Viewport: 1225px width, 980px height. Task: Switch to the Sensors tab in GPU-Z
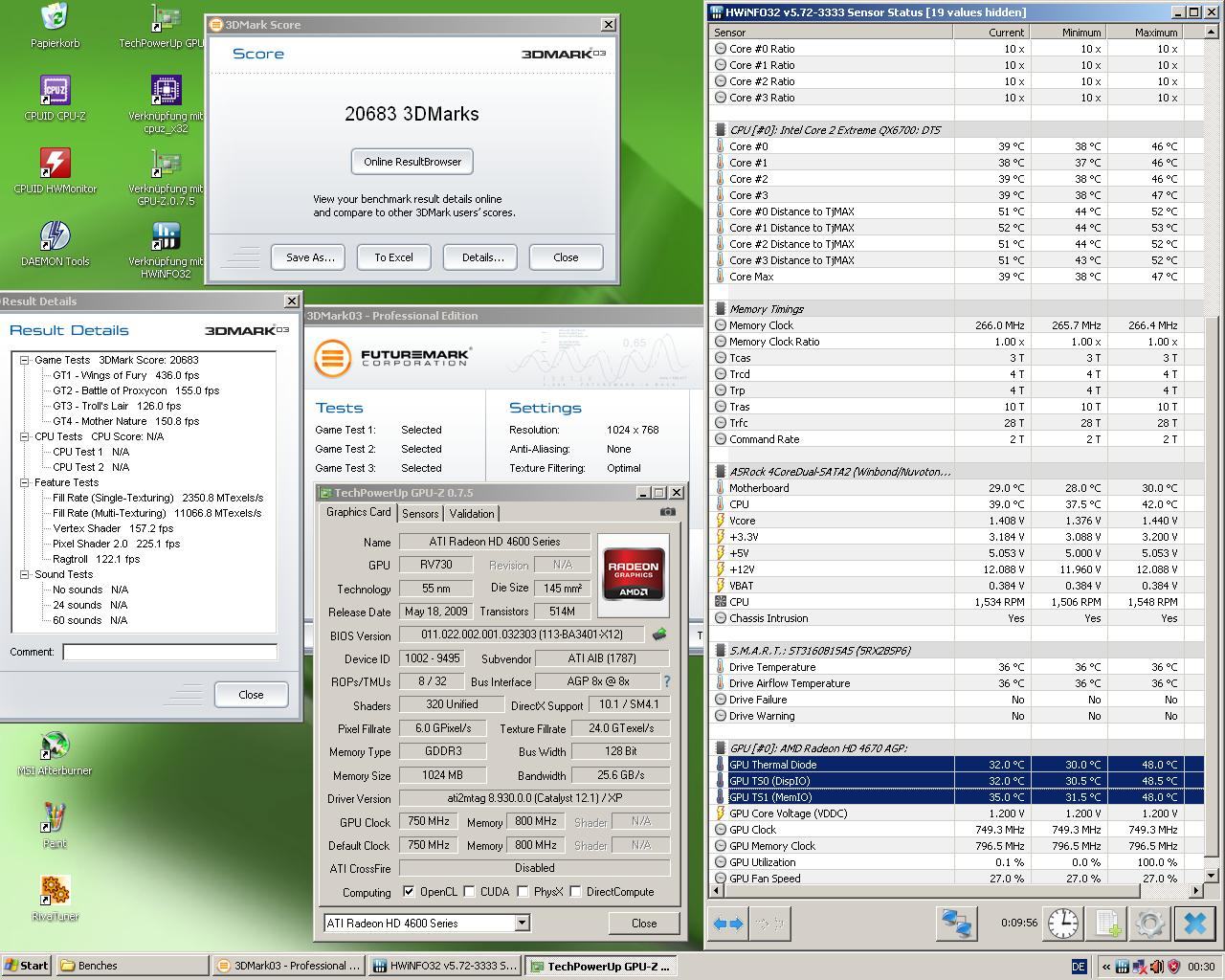420,514
